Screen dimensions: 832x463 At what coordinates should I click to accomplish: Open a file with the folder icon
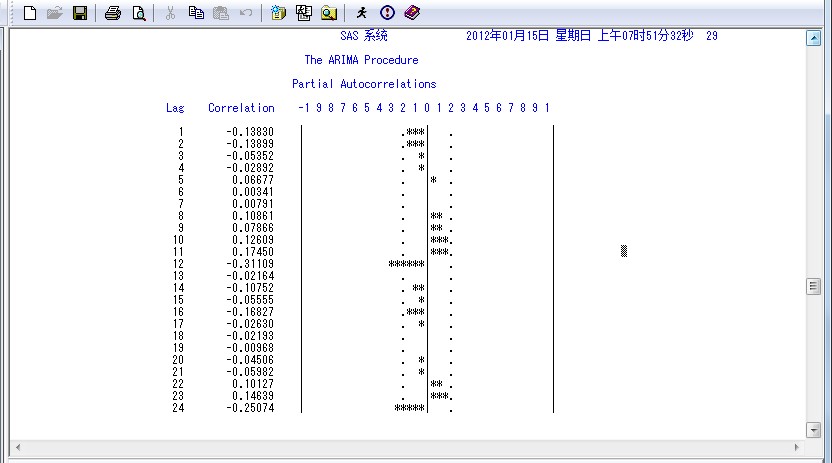55,13
